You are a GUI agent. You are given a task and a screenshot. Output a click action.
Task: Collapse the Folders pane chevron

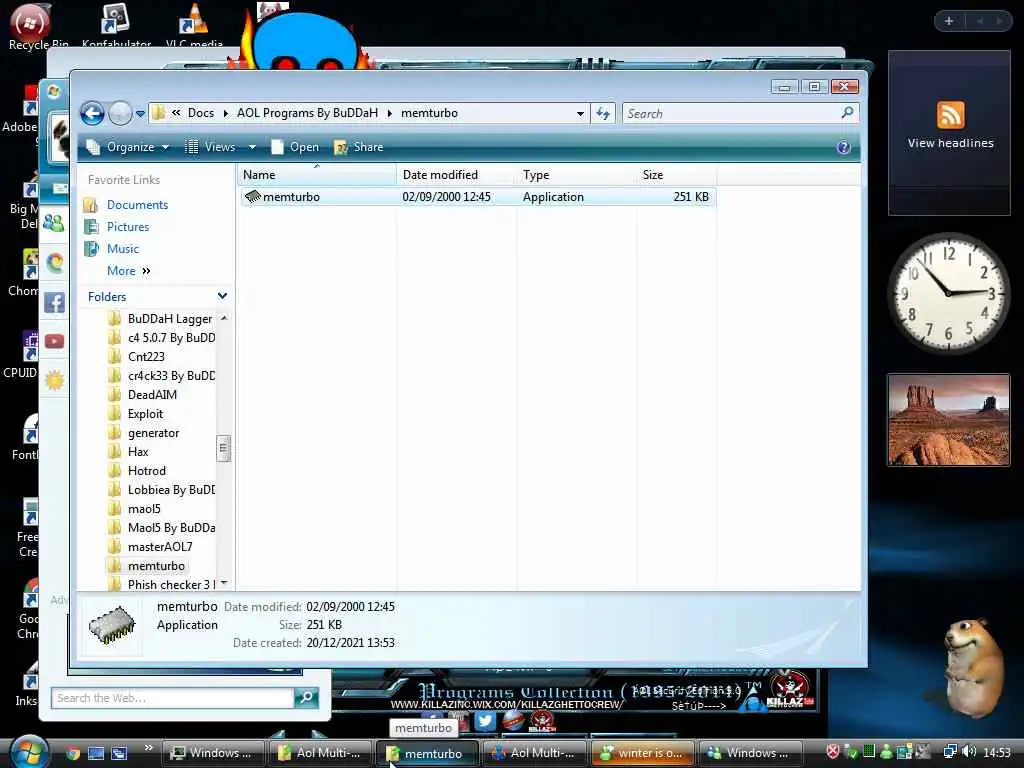pos(222,296)
